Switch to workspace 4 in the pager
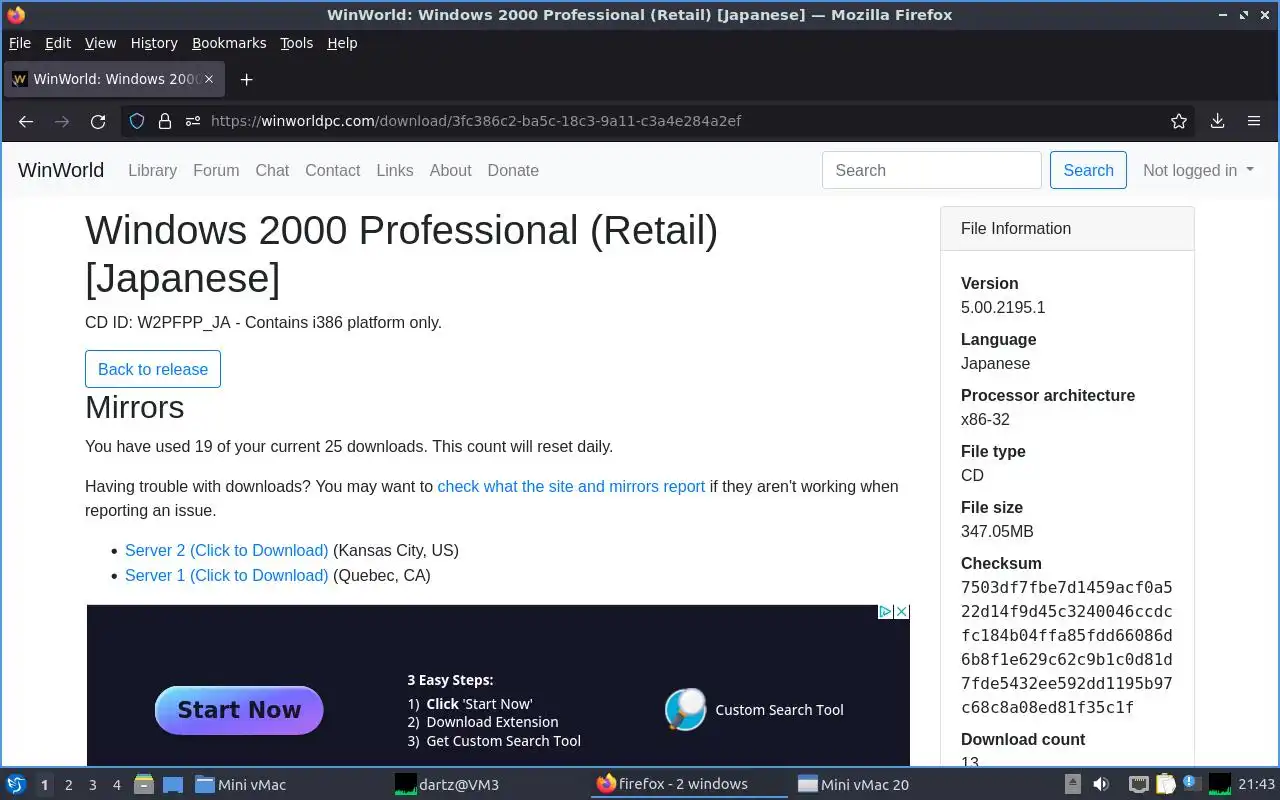The width and height of the screenshot is (1280, 800). 116,785
